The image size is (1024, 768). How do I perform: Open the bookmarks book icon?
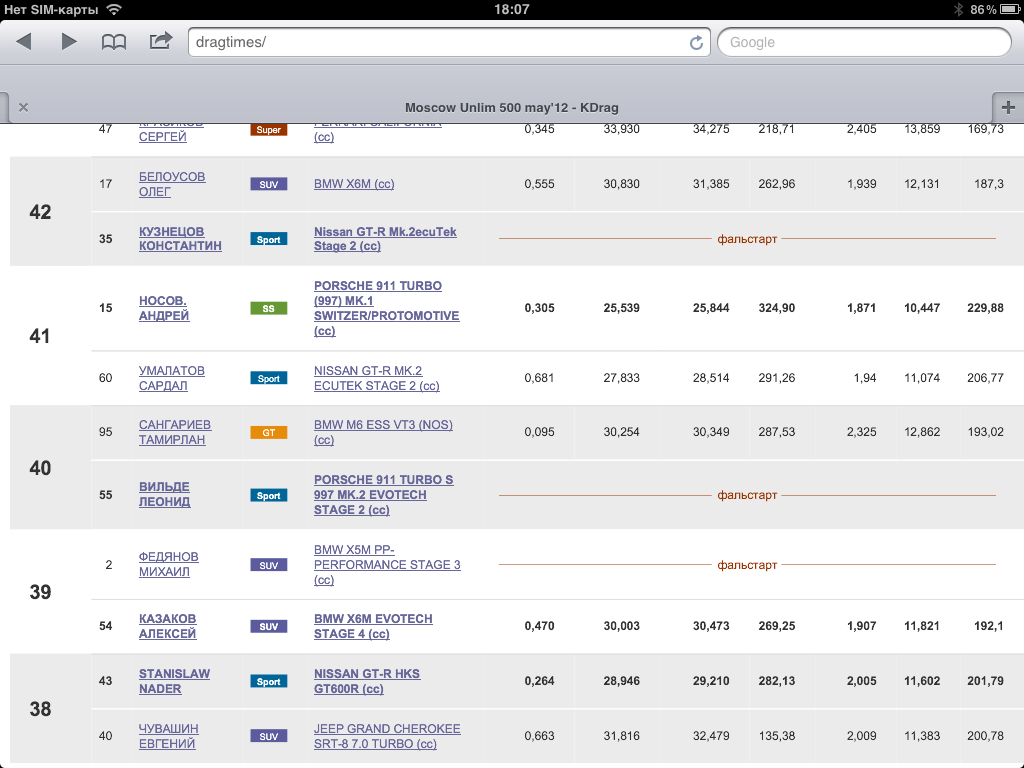[x=114, y=42]
